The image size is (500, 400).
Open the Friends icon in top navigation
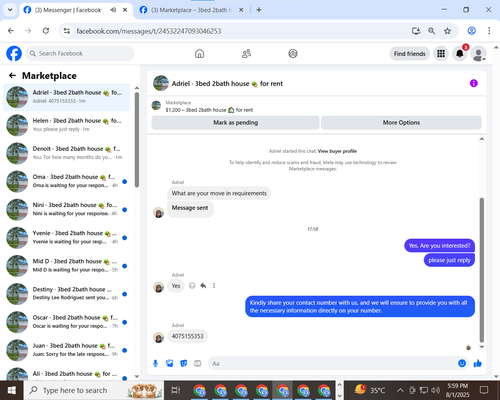point(246,53)
